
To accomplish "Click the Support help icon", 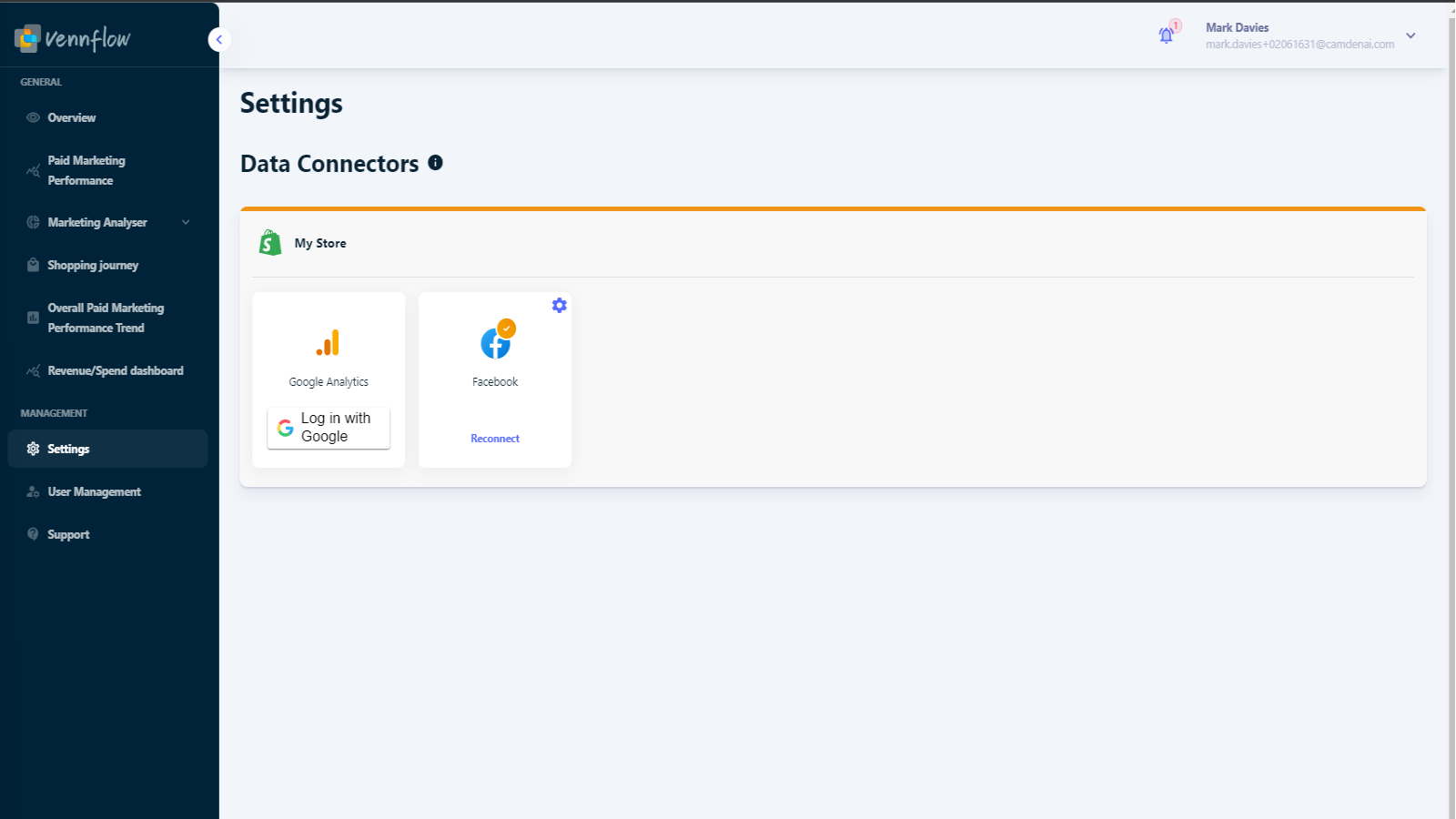I will (x=33, y=534).
